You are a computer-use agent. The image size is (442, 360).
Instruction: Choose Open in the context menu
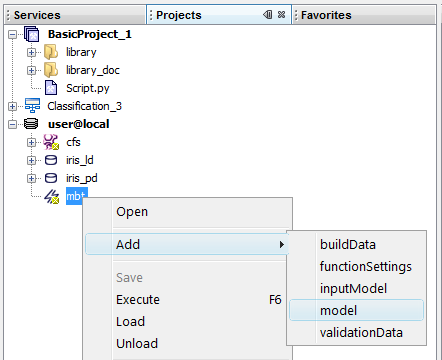tap(187, 212)
